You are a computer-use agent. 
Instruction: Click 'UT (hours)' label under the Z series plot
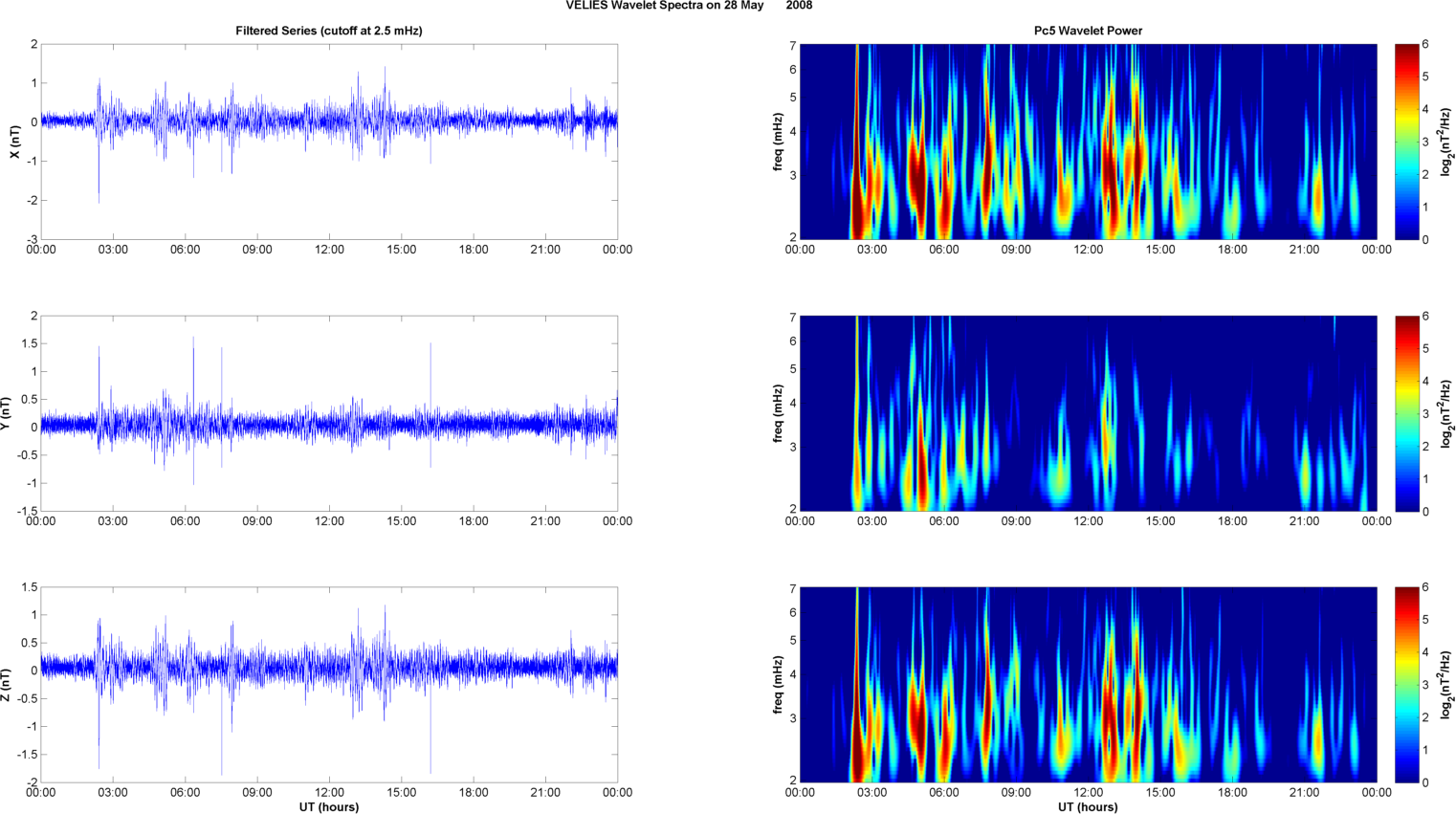329,807
